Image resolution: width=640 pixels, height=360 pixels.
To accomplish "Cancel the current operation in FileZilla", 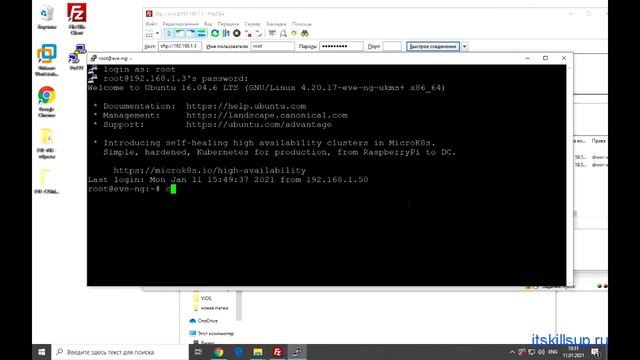I will (237, 33).
